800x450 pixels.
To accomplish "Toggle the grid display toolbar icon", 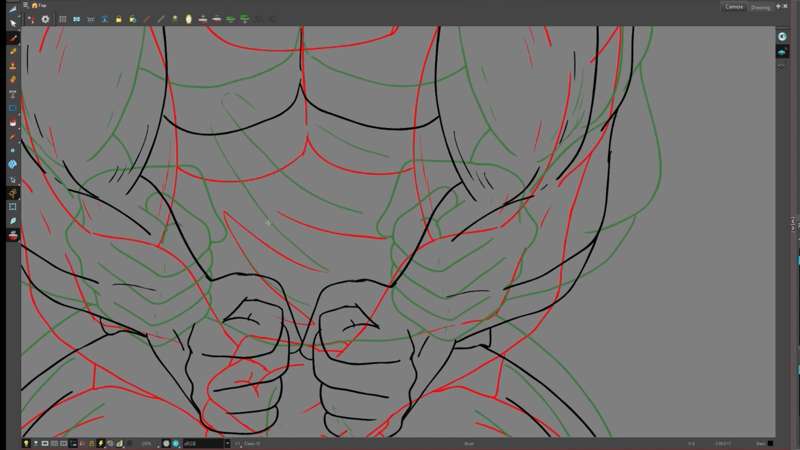I will tap(63, 19).
